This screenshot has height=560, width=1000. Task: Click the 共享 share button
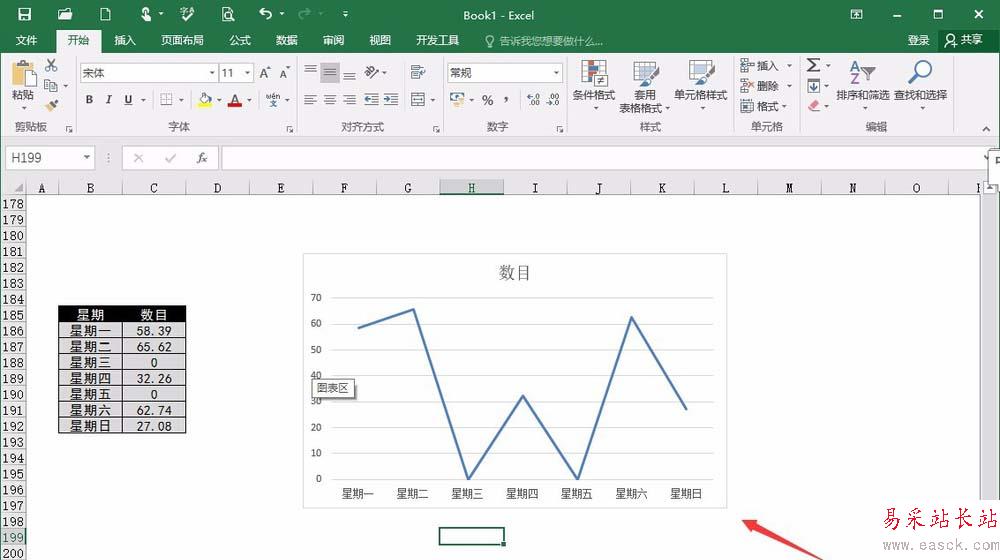click(x=964, y=40)
